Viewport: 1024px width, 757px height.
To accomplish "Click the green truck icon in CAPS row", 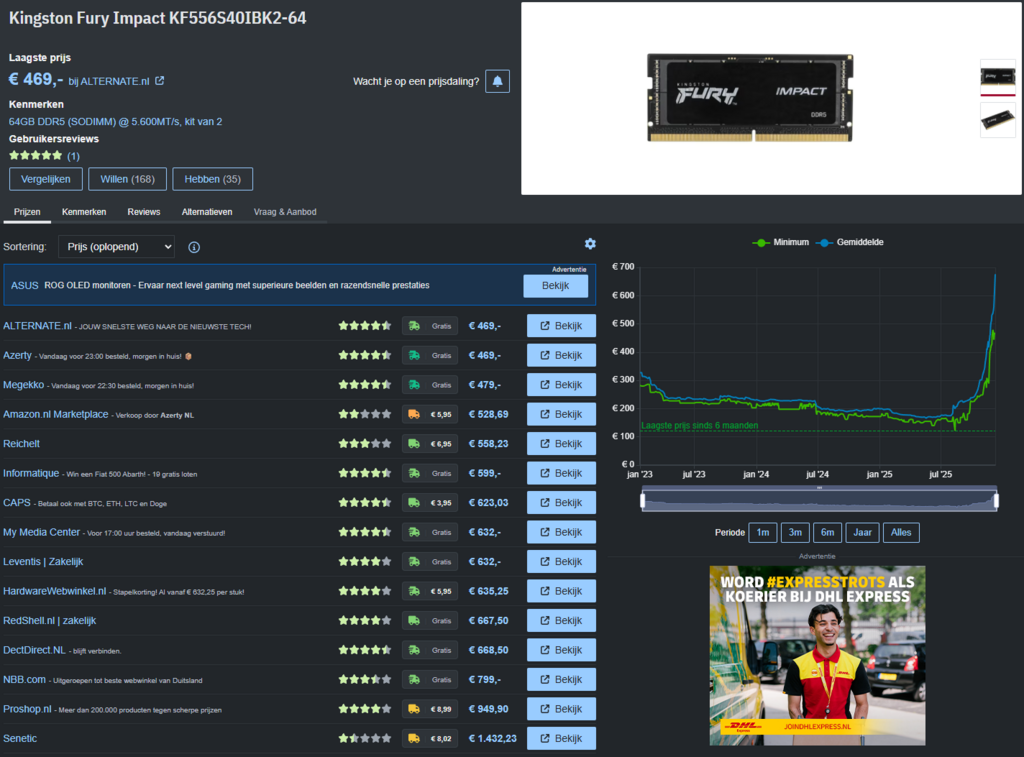I will pos(414,503).
